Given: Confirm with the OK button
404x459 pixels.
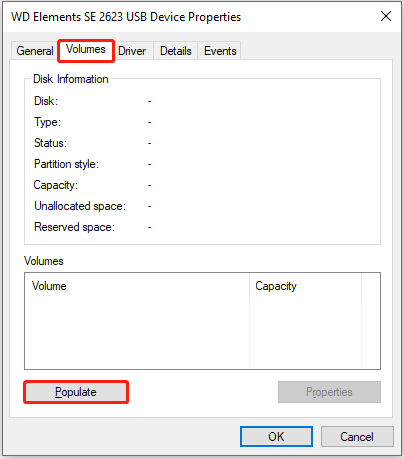Looking at the screenshot, I should [276, 437].
